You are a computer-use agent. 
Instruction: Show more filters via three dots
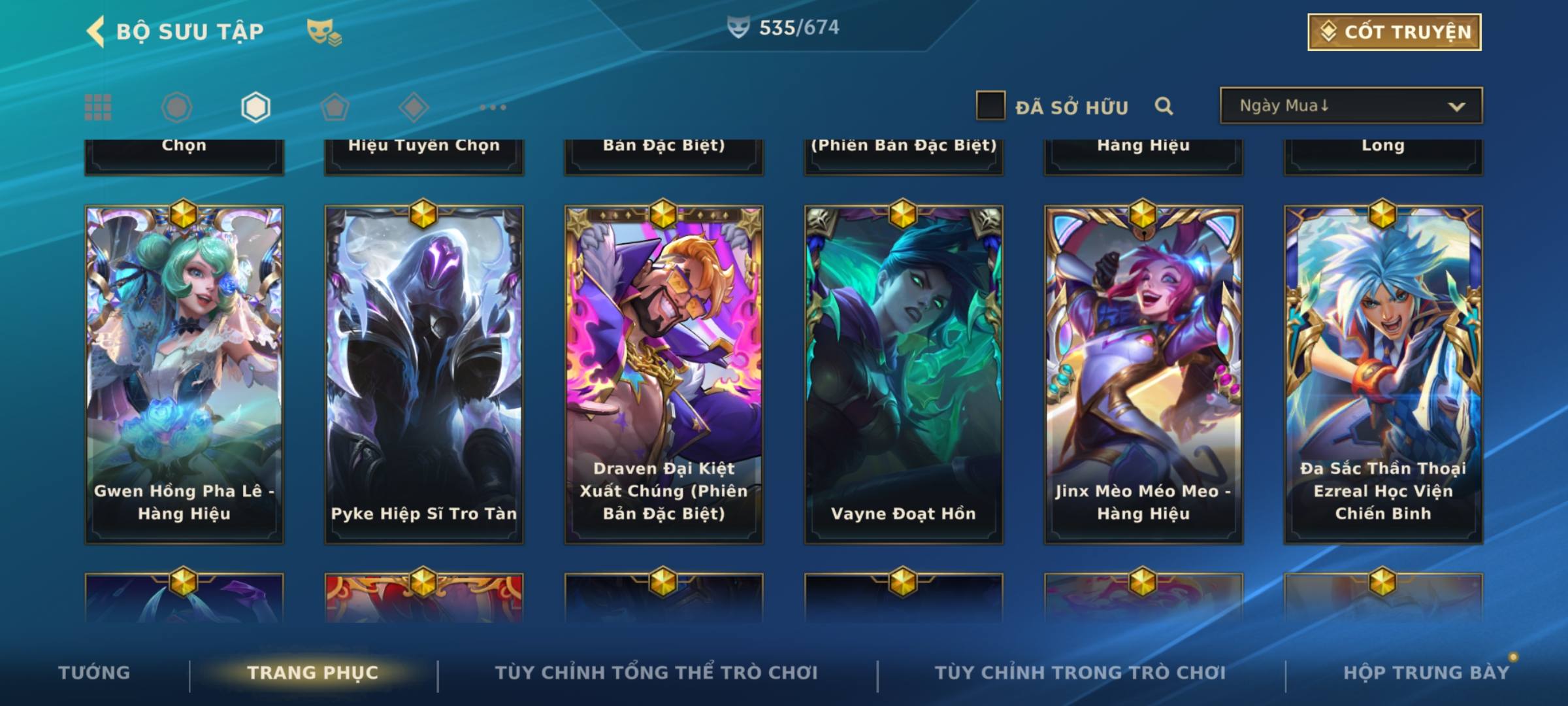493,107
